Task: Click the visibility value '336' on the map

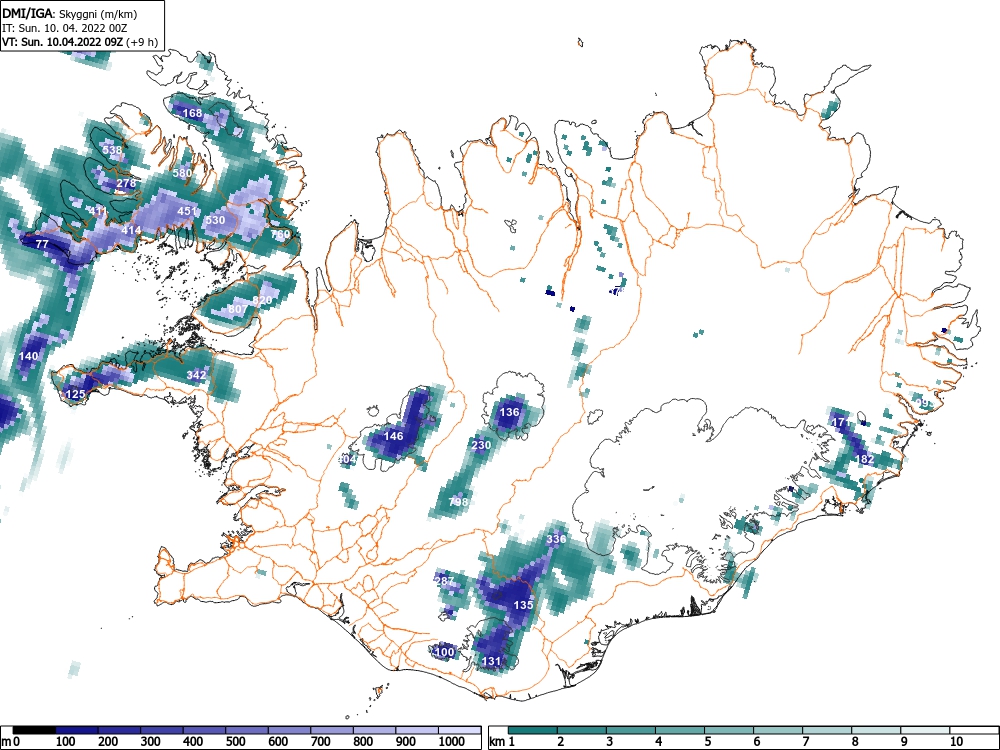Action: click(556, 540)
